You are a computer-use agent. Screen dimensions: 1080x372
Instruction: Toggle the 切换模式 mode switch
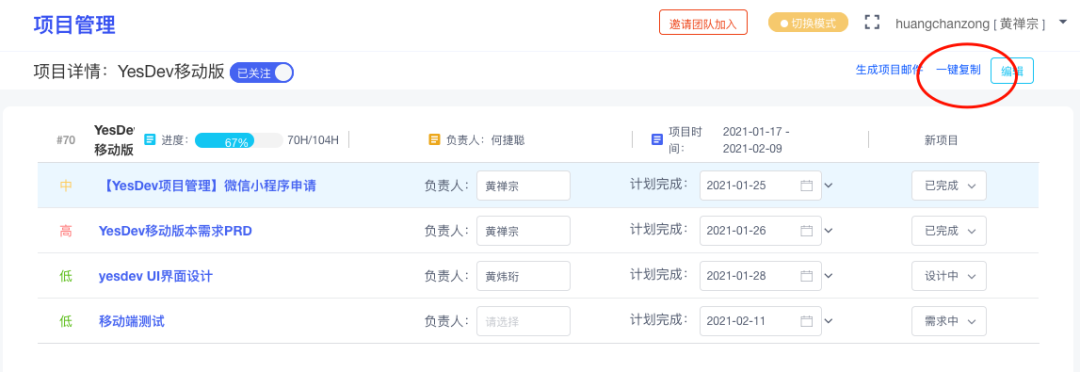point(808,23)
